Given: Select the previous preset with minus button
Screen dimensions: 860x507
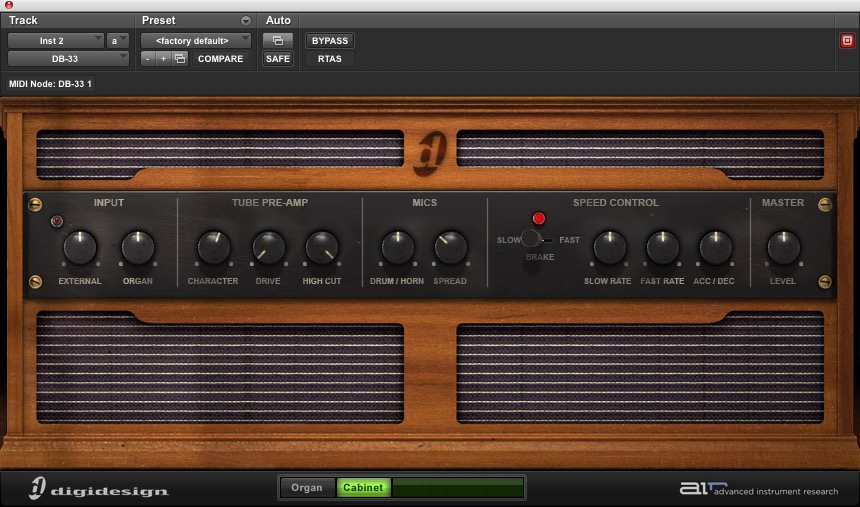Looking at the screenshot, I should pyautogui.click(x=148, y=59).
